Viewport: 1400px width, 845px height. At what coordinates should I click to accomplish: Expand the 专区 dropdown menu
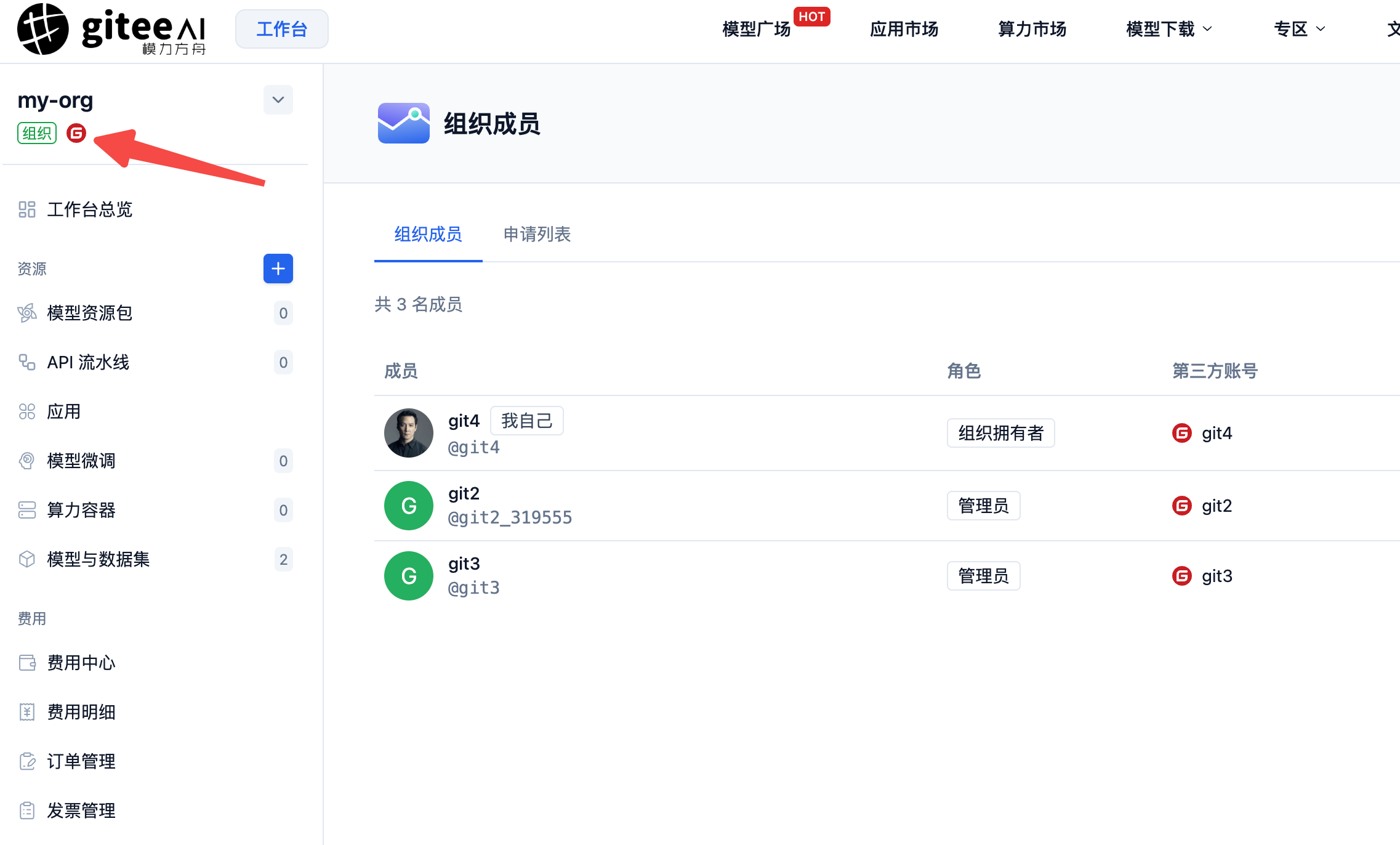click(x=1300, y=29)
